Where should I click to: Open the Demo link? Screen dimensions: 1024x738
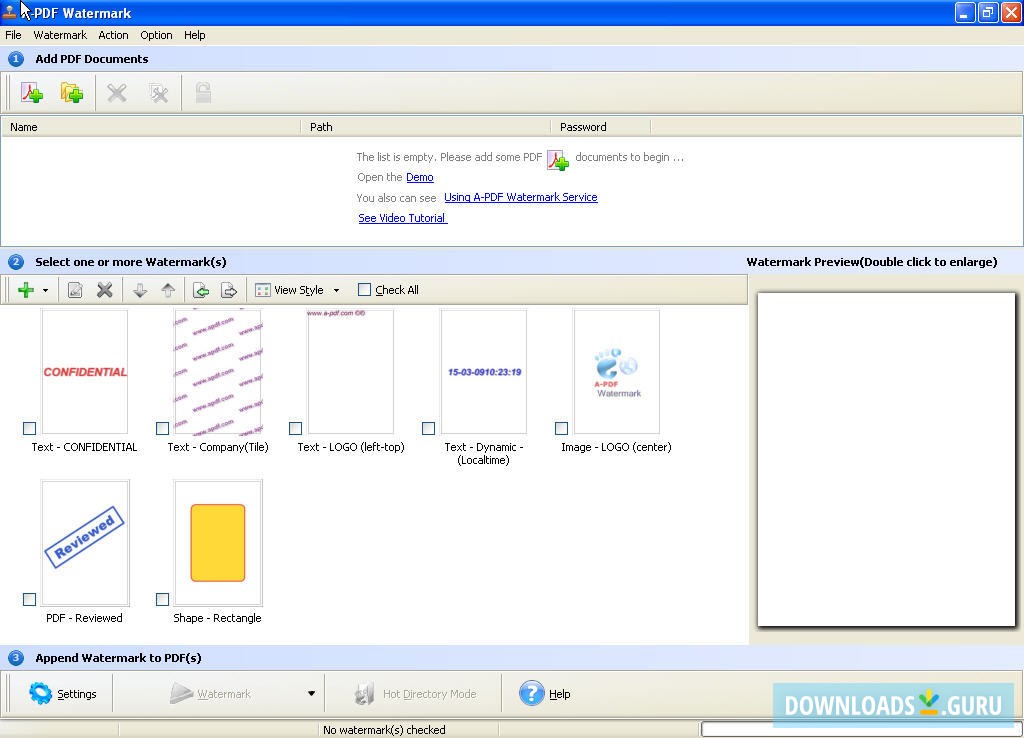(419, 177)
